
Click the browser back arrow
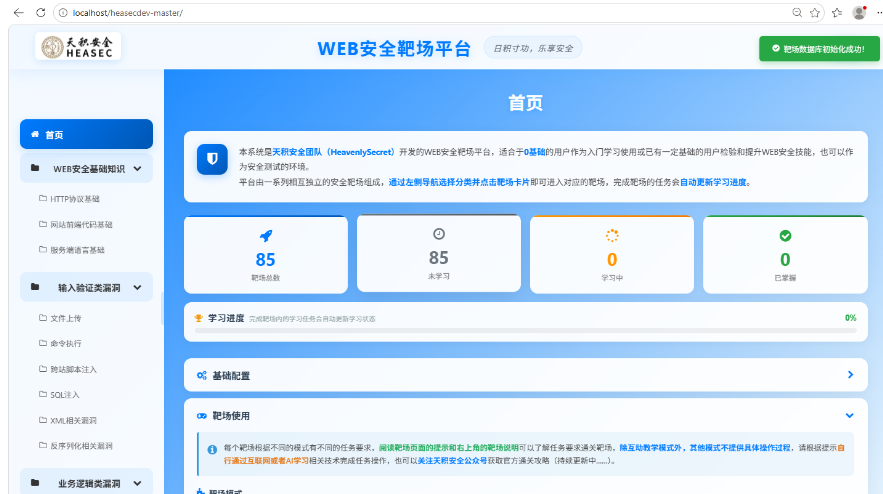(18, 12)
